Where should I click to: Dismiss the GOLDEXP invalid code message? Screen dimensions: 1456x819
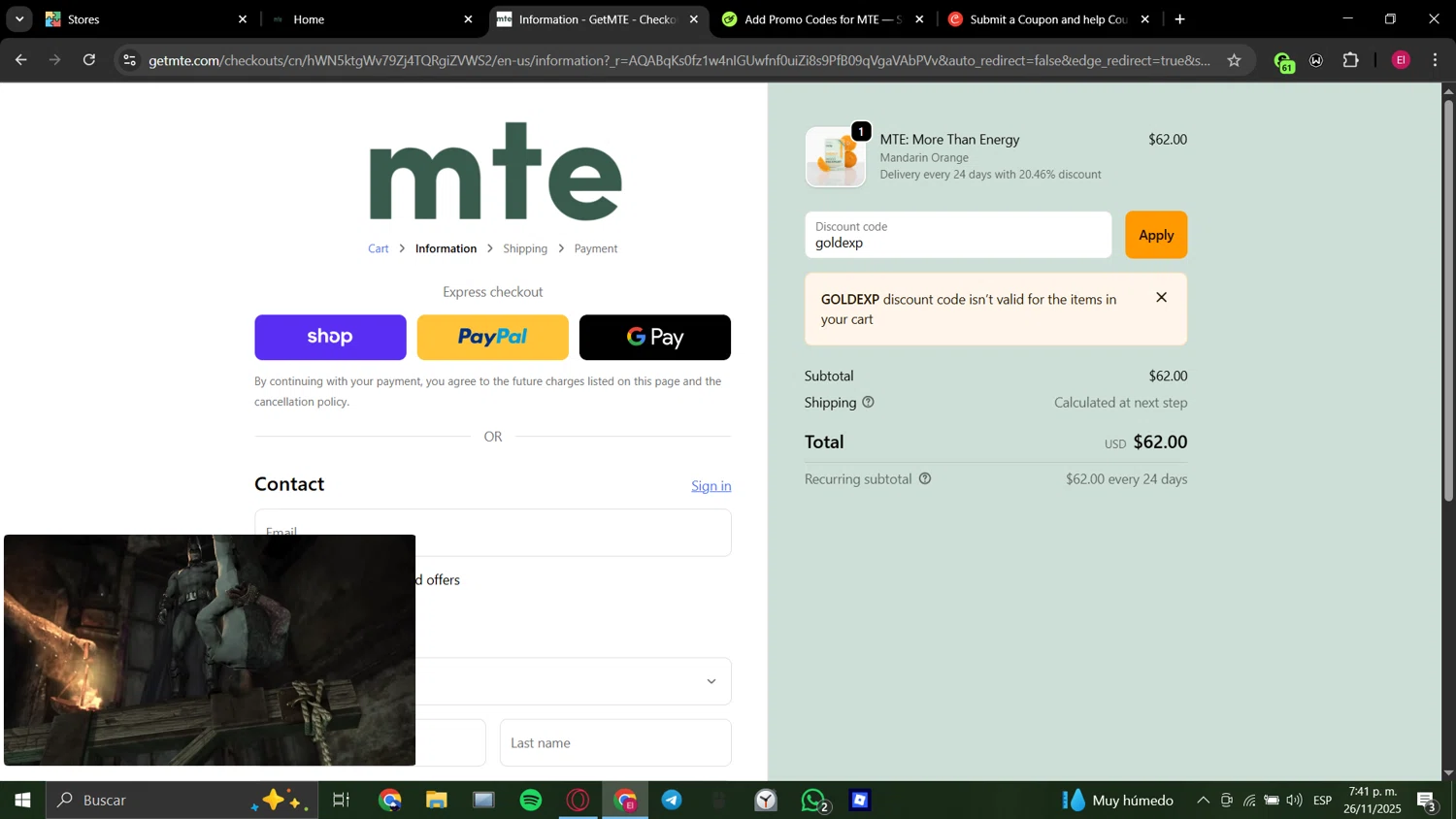coord(1161,298)
